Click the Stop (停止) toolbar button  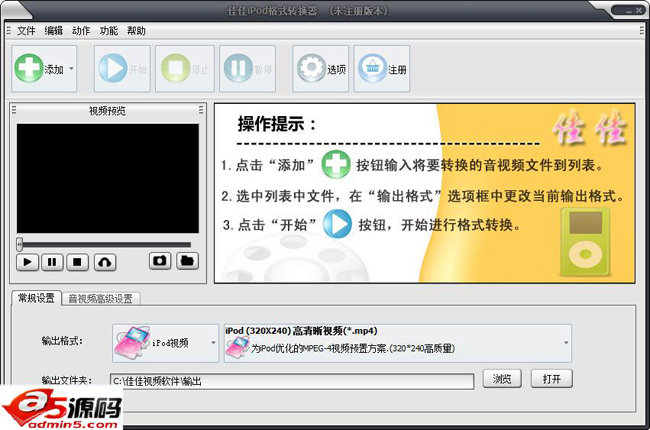point(184,68)
